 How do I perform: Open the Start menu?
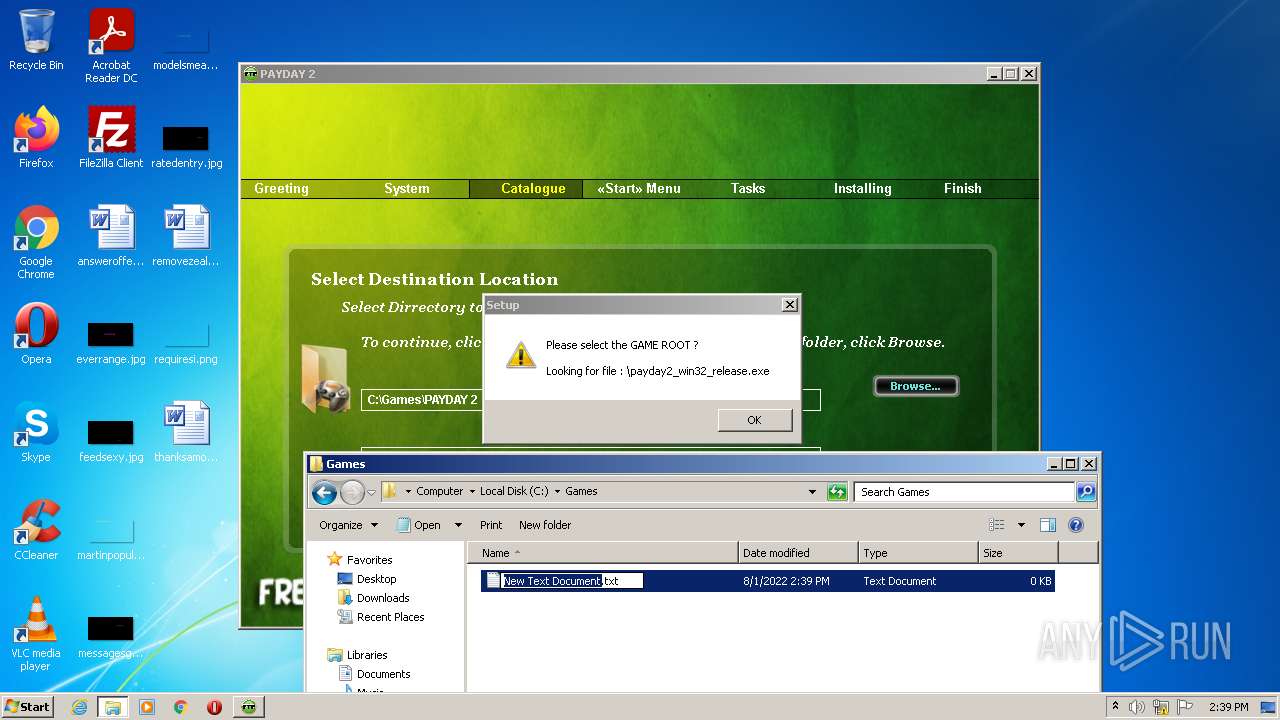pos(28,707)
